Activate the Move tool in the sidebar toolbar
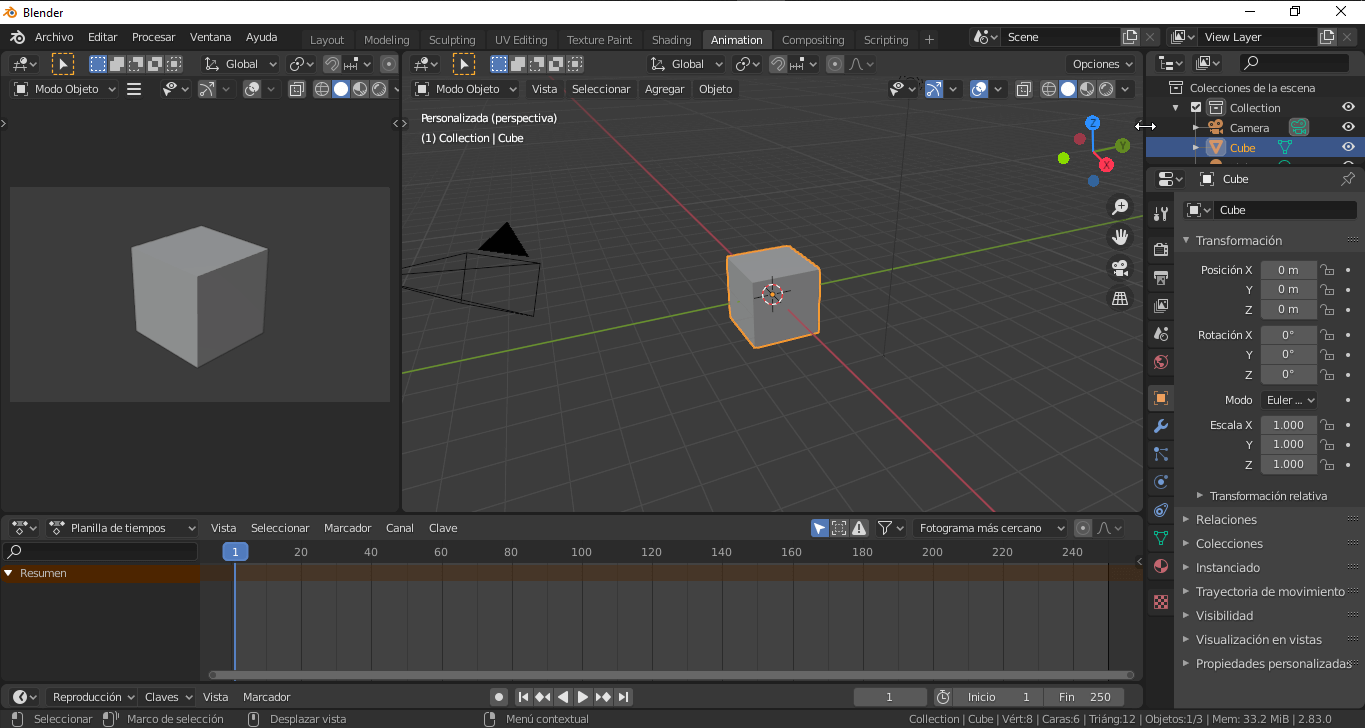The width and height of the screenshot is (1365, 728). [x=1120, y=237]
